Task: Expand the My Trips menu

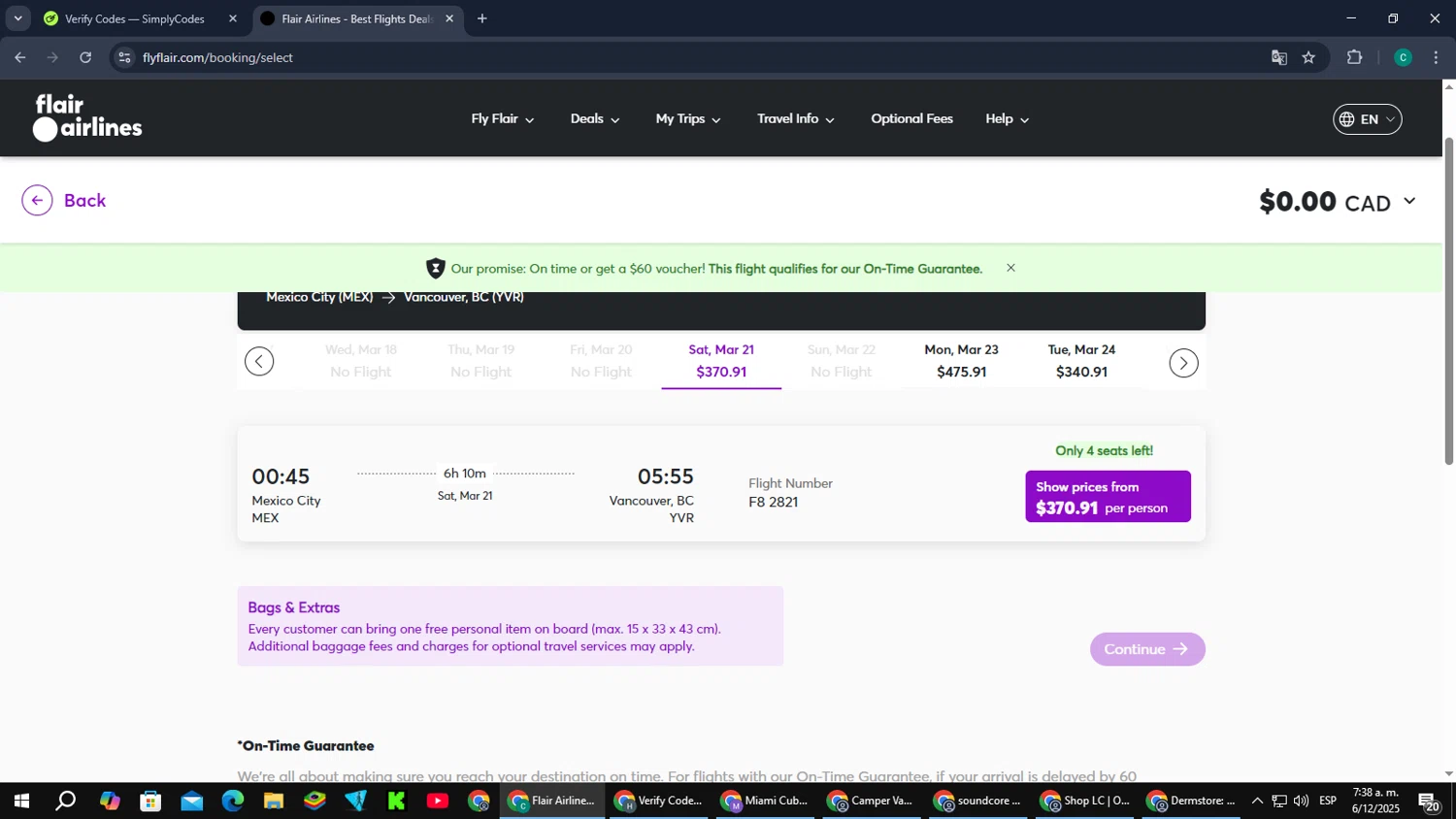Action: 688,119
